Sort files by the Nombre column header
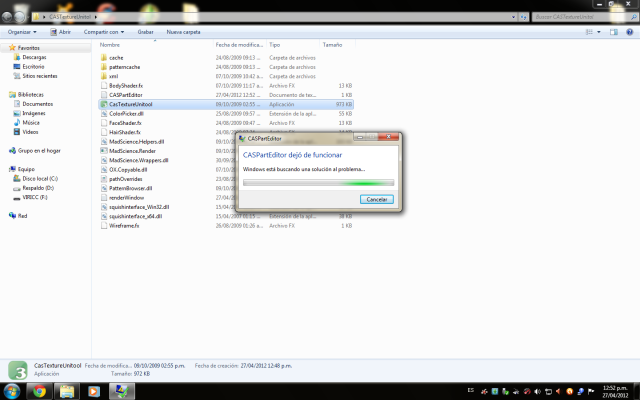This screenshot has width=640, height=400. point(110,45)
